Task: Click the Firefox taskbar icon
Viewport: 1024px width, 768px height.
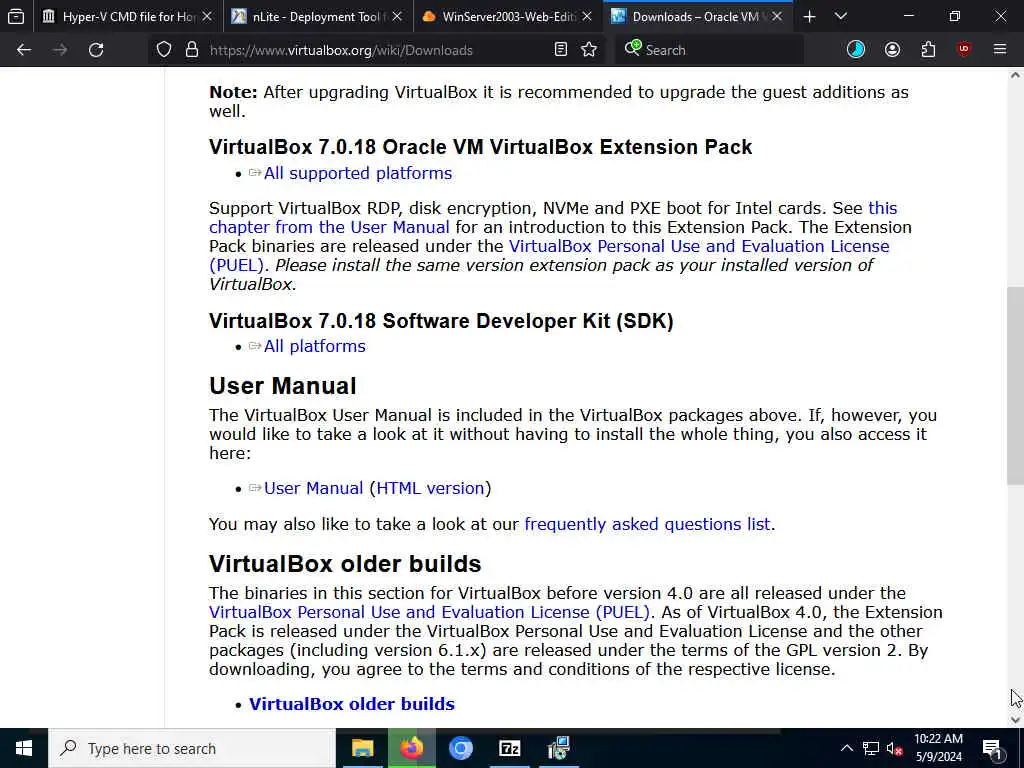Action: 411,748
